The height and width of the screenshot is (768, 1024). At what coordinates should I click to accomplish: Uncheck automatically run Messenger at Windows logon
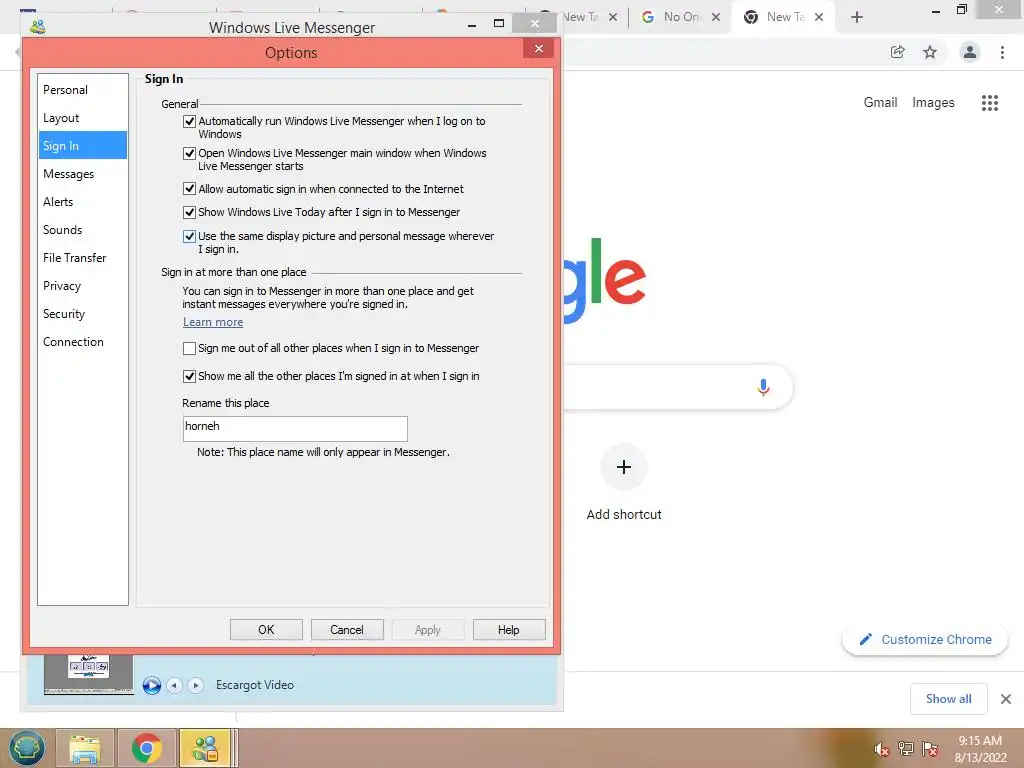(189, 121)
